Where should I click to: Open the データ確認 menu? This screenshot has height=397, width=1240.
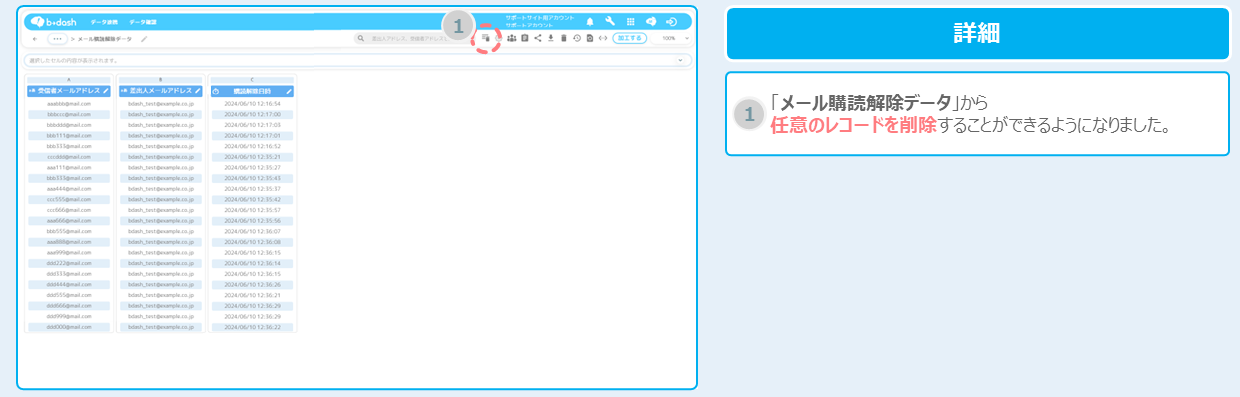[x=143, y=21]
